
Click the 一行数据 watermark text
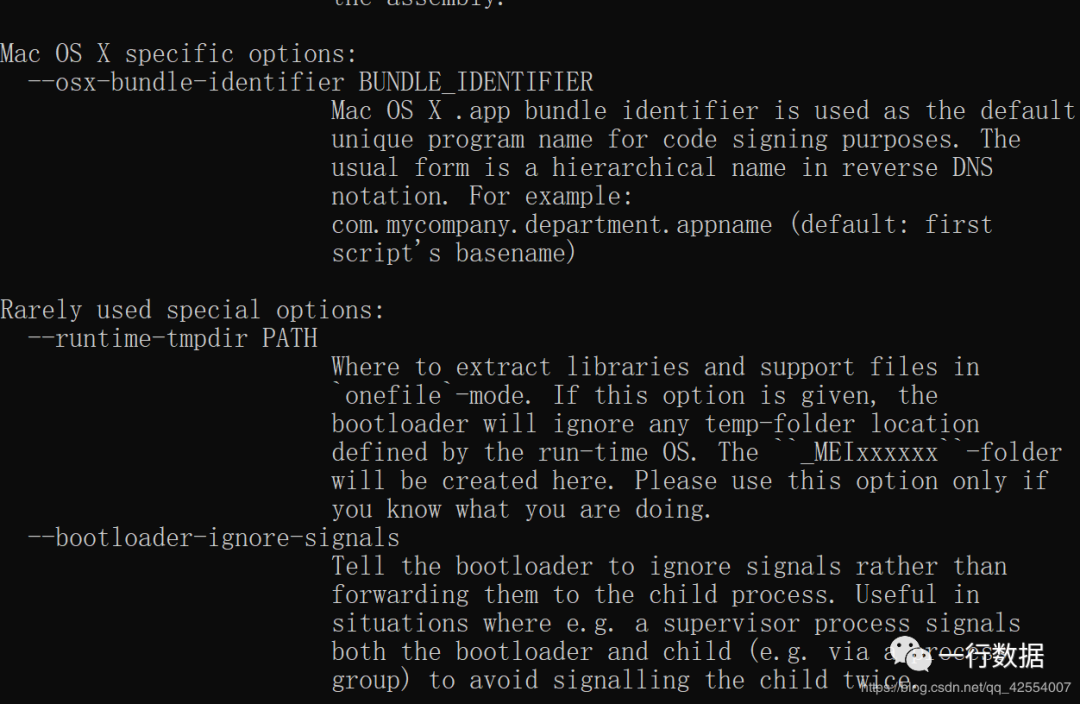[x=991, y=656]
